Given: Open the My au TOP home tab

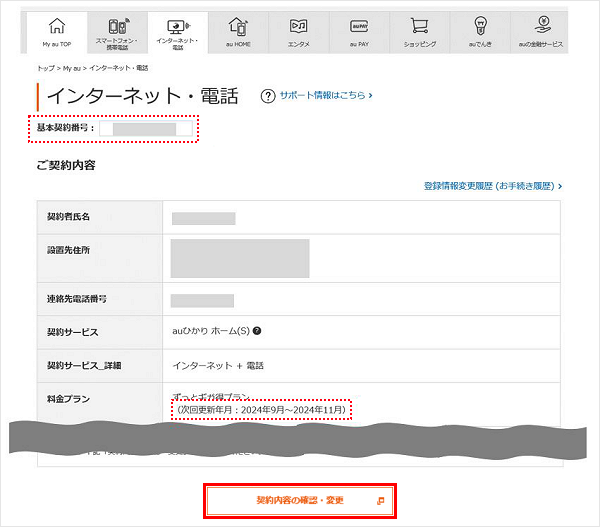Looking at the screenshot, I should (57, 33).
